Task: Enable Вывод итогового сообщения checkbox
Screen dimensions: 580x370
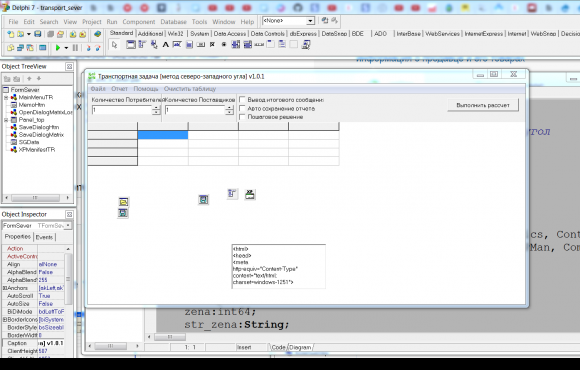Action: [x=242, y=100]
